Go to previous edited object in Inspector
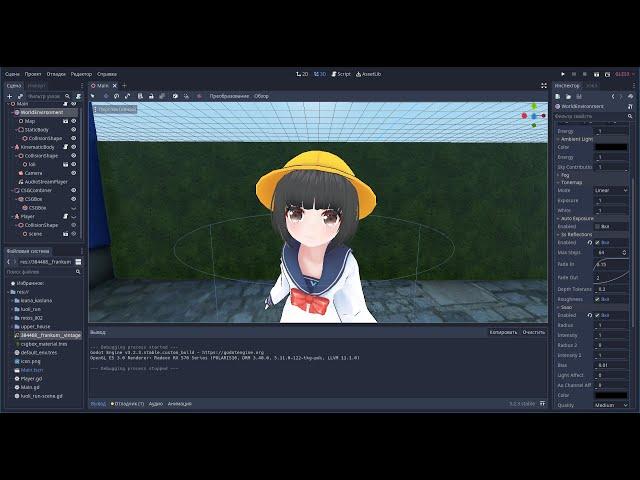The height and width of the screenshot is (480, 640). pos(613,97)
